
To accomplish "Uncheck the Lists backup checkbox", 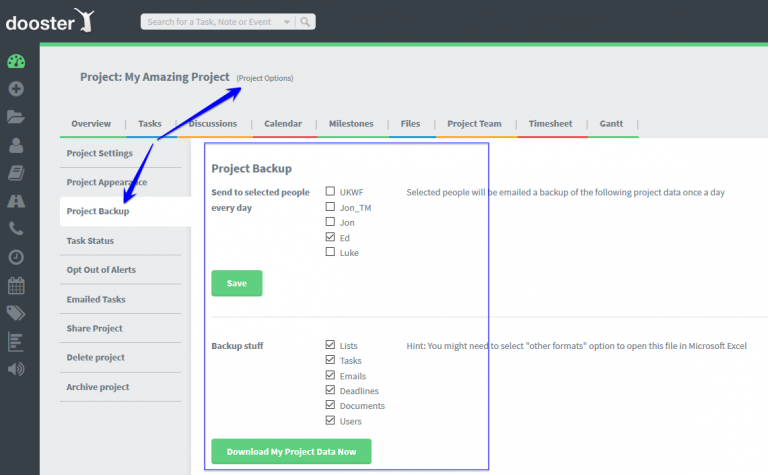I will (330, 345).
